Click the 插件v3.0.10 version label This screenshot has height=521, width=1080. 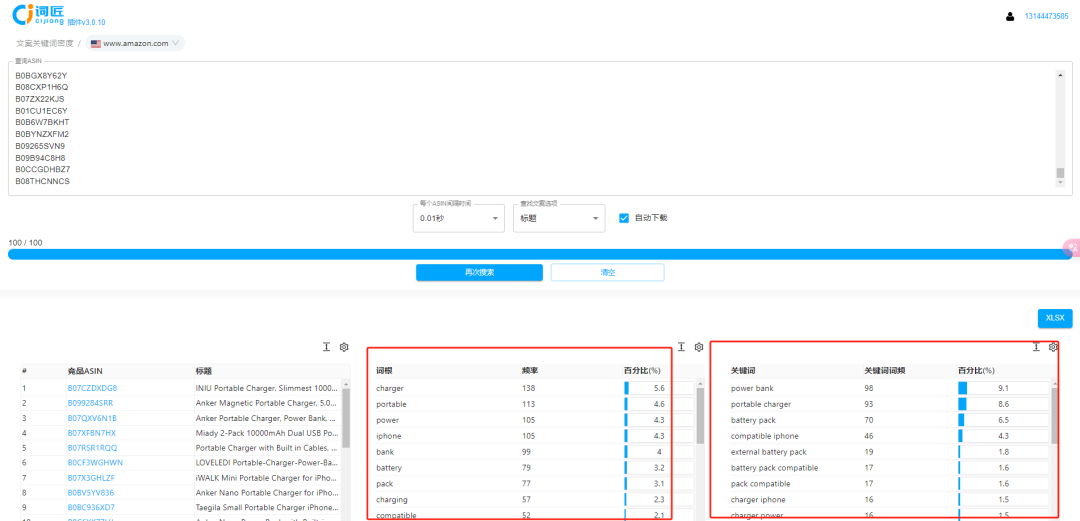point(86,23)
